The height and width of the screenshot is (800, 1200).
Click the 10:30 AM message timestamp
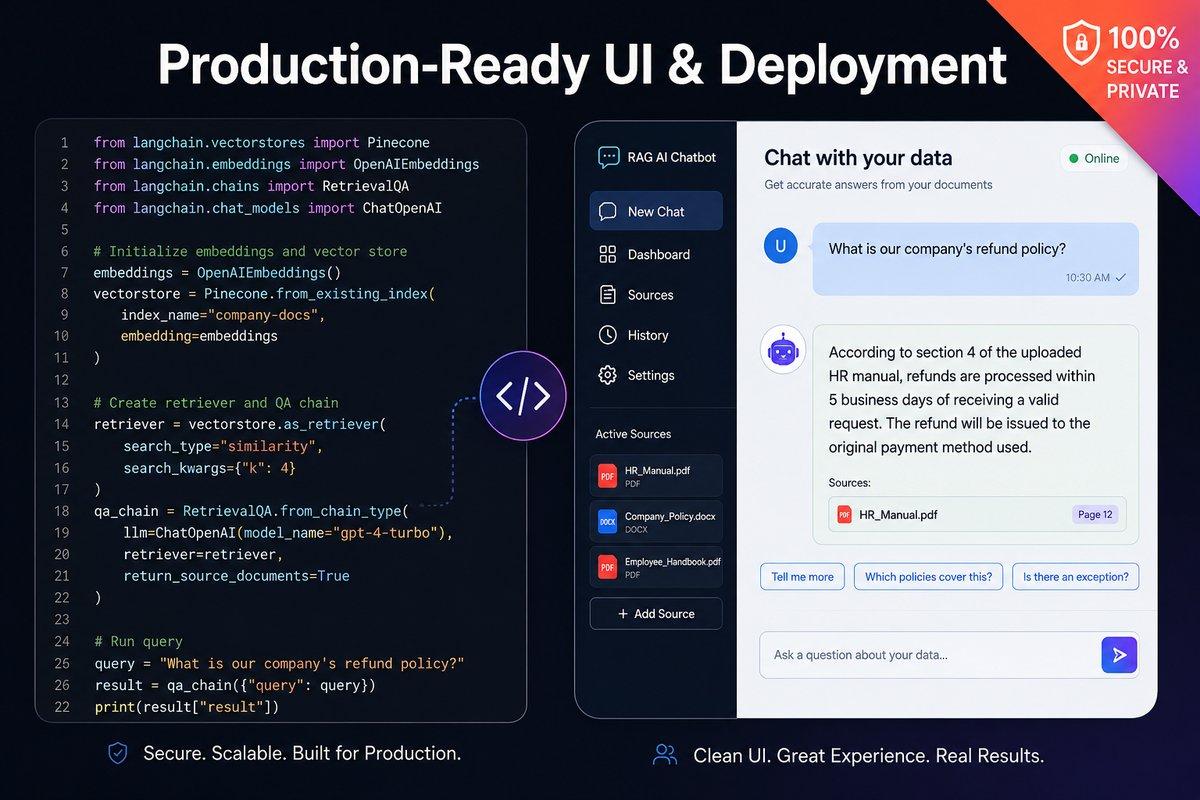pos(1087,277)
